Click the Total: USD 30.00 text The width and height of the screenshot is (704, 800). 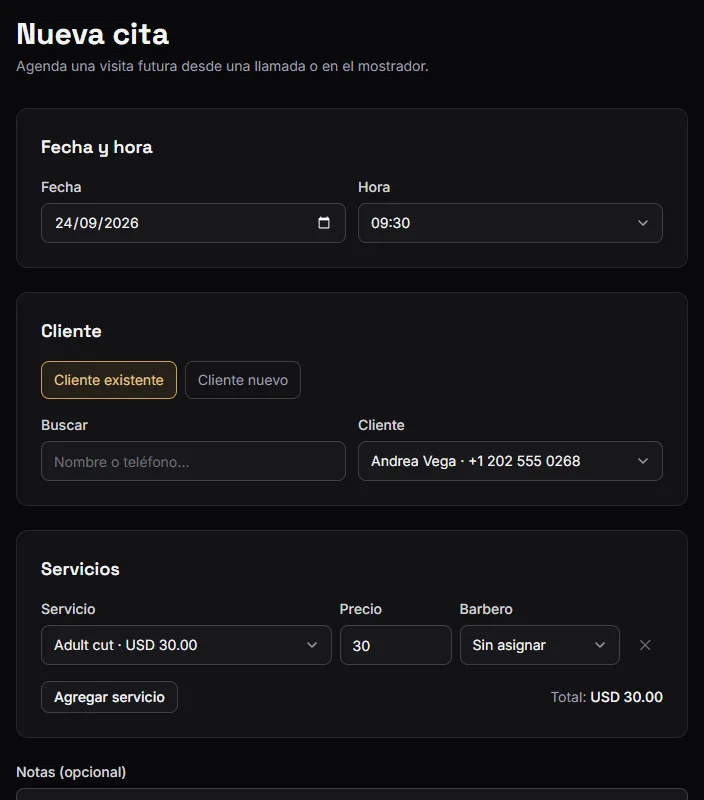(607, 697)
